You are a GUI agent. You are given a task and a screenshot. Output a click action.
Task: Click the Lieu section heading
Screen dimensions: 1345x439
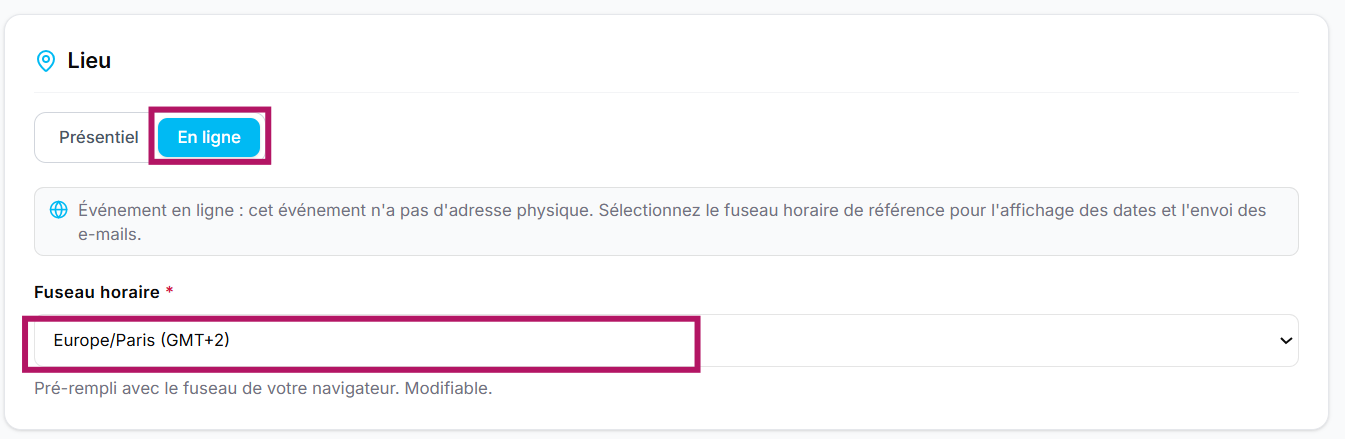(89, 61)
